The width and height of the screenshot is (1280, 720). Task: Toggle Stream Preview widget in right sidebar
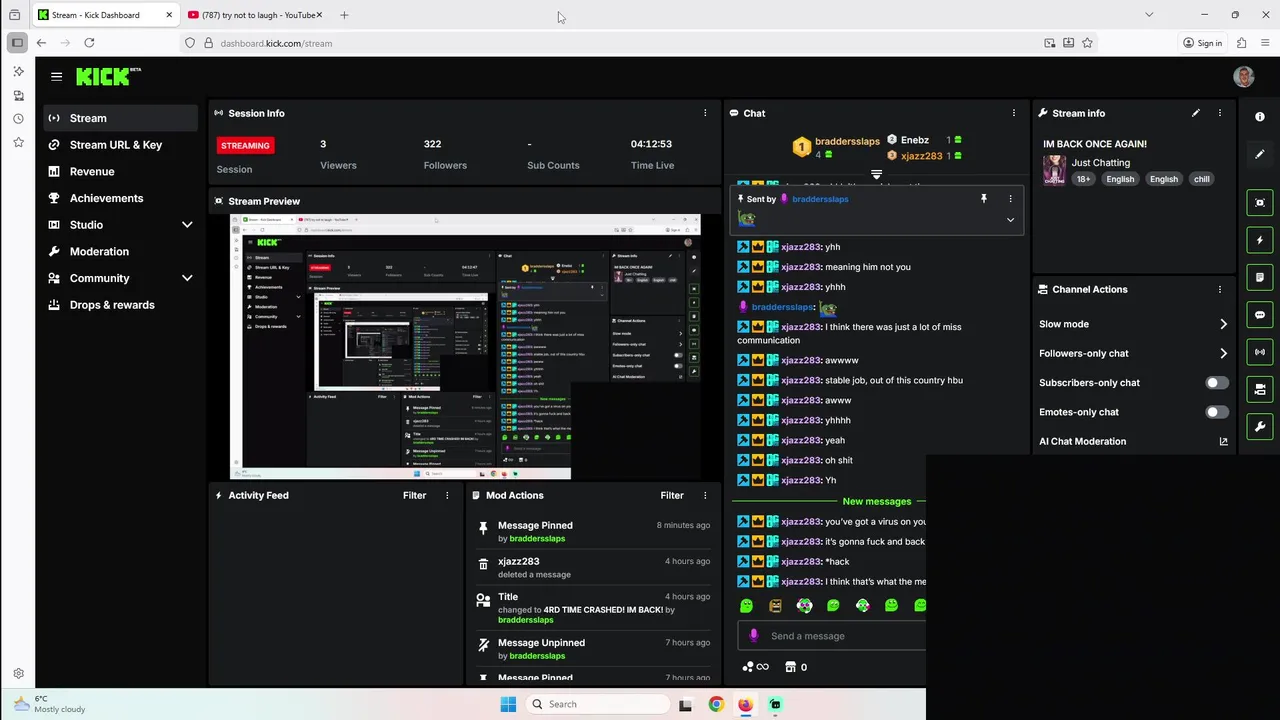pos(1260,203)
